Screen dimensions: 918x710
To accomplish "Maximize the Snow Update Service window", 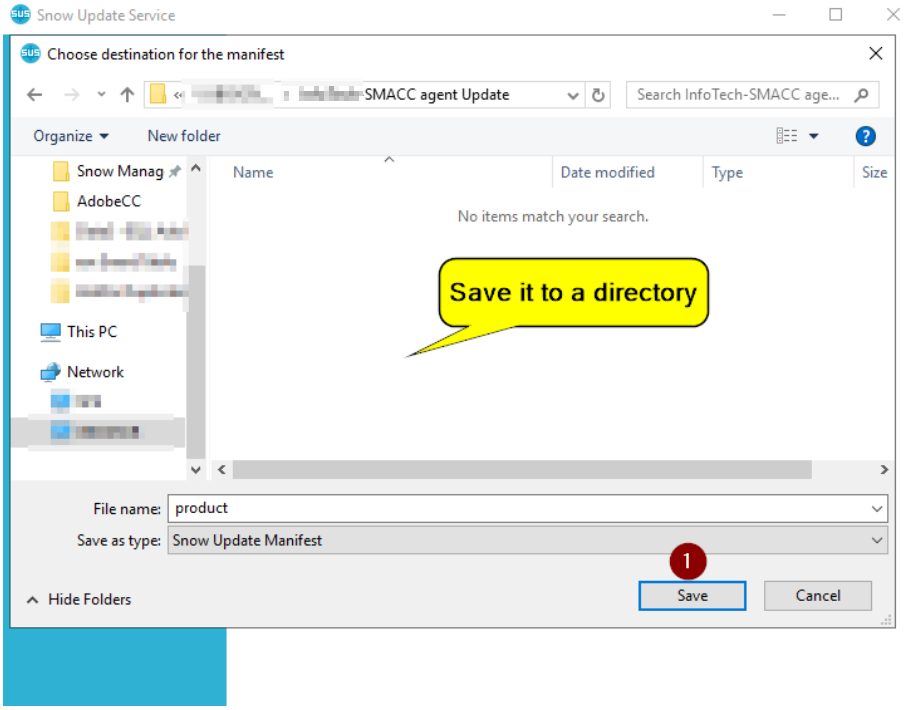I will coord(835,15).
